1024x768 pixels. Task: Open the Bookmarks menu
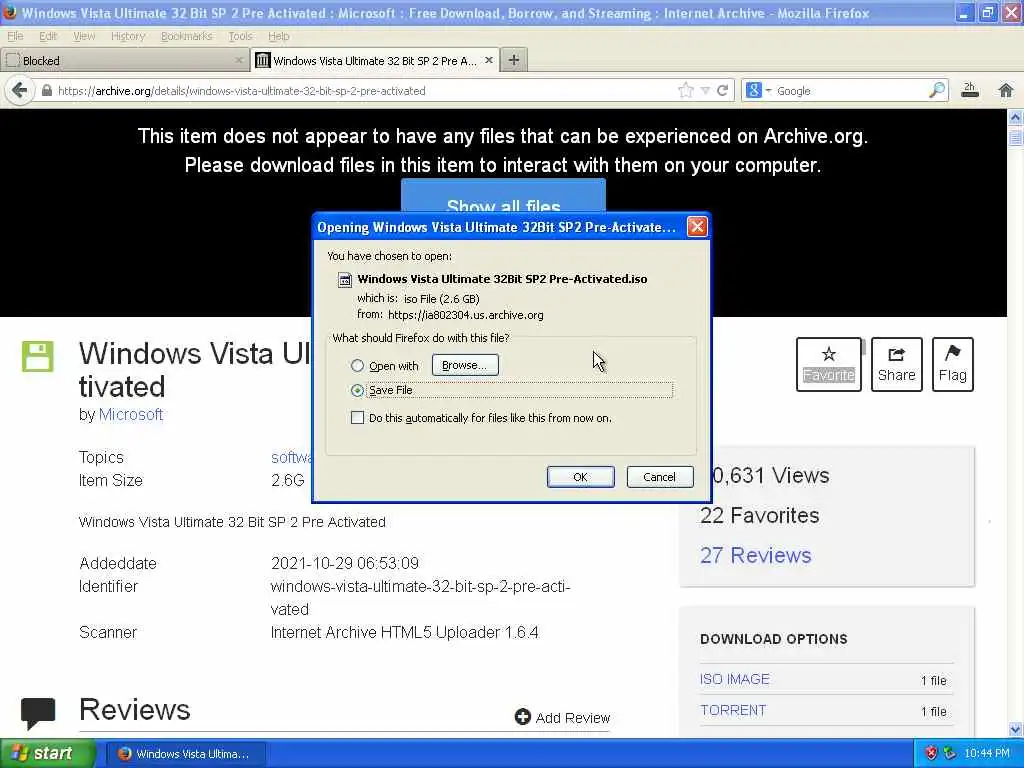187,36
